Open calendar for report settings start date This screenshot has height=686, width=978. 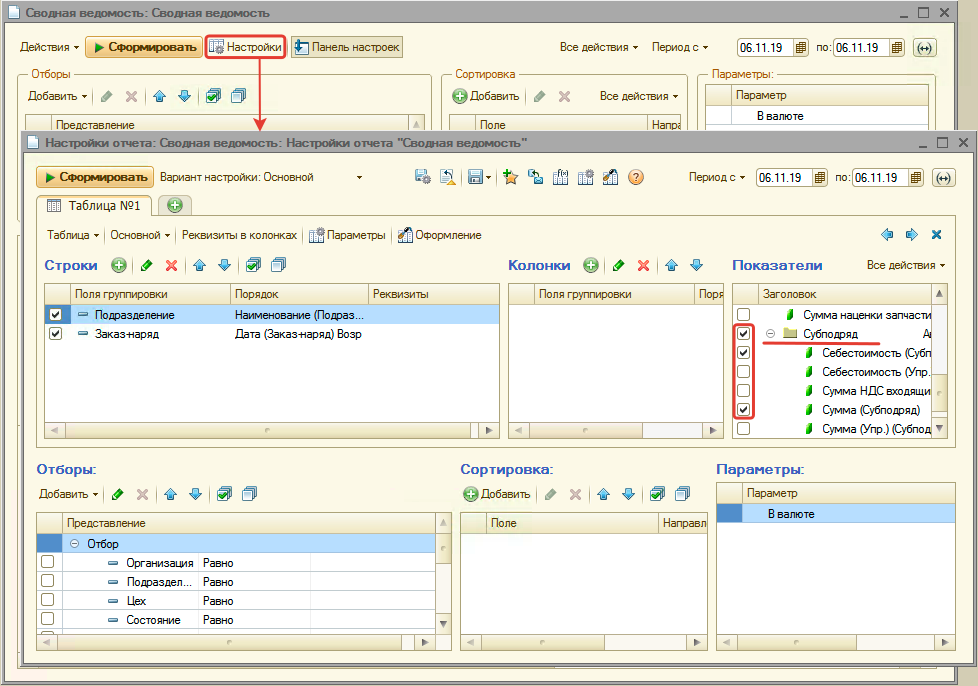(x=820, y=178)
